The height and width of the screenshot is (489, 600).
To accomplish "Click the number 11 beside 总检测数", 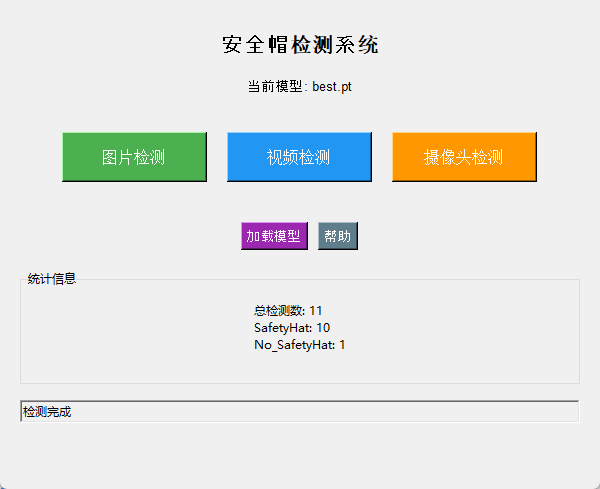I will click(x=316, y=311).
